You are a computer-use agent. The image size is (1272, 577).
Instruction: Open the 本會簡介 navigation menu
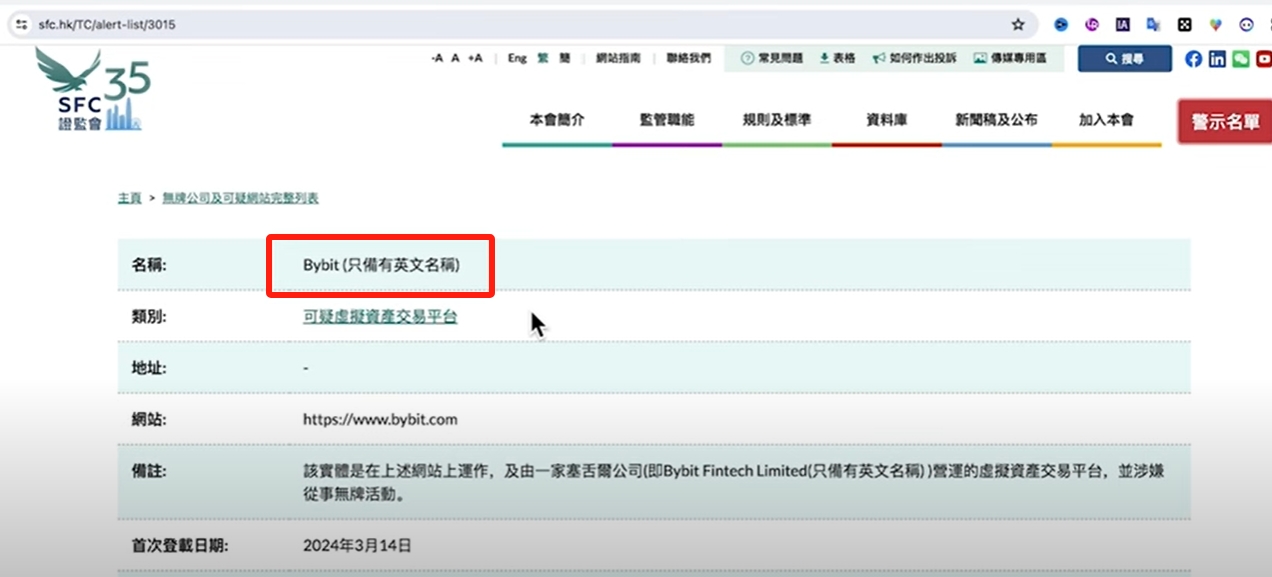(557, 120)
